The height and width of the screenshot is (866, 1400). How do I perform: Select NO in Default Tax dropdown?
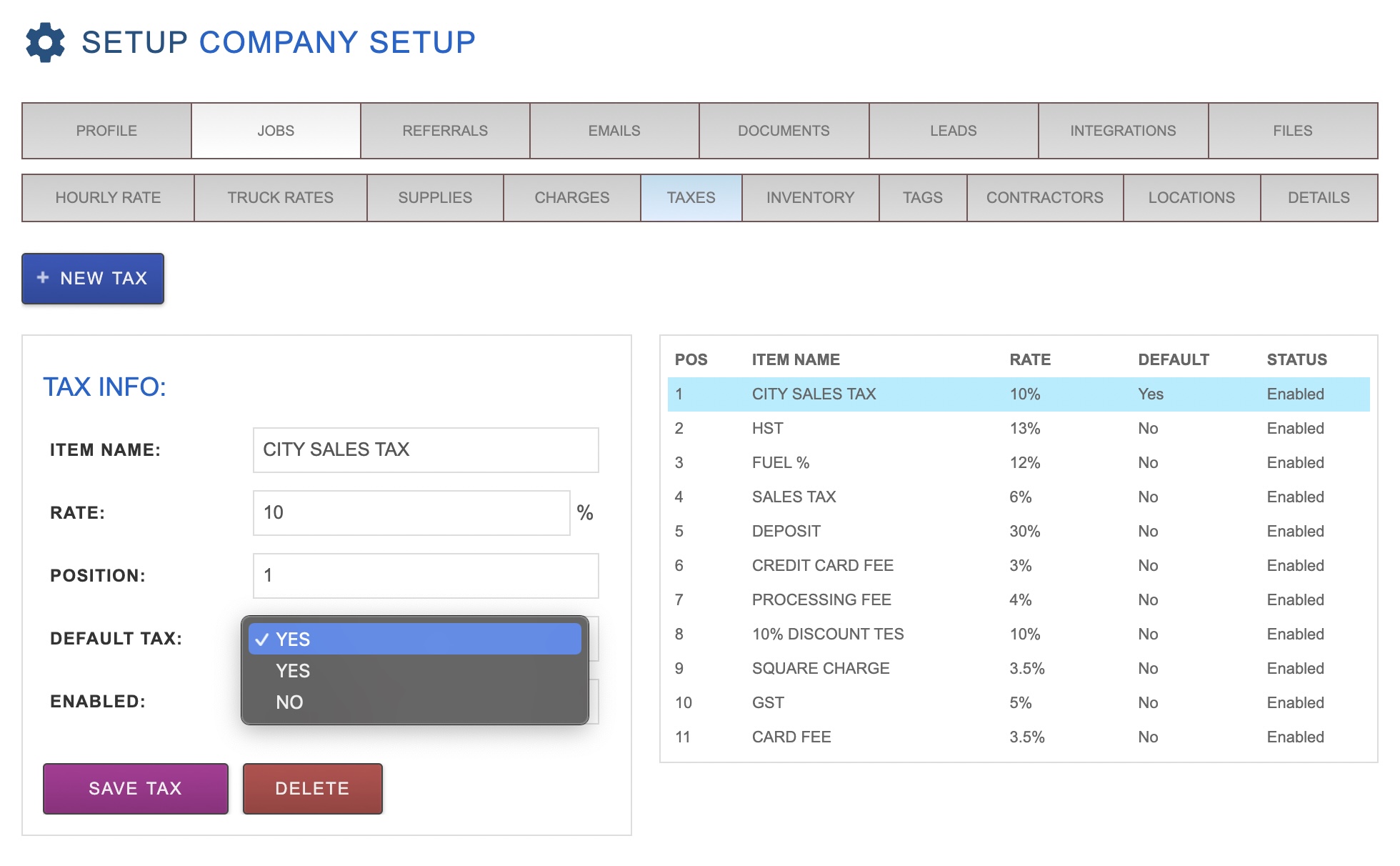pos(289,702)
